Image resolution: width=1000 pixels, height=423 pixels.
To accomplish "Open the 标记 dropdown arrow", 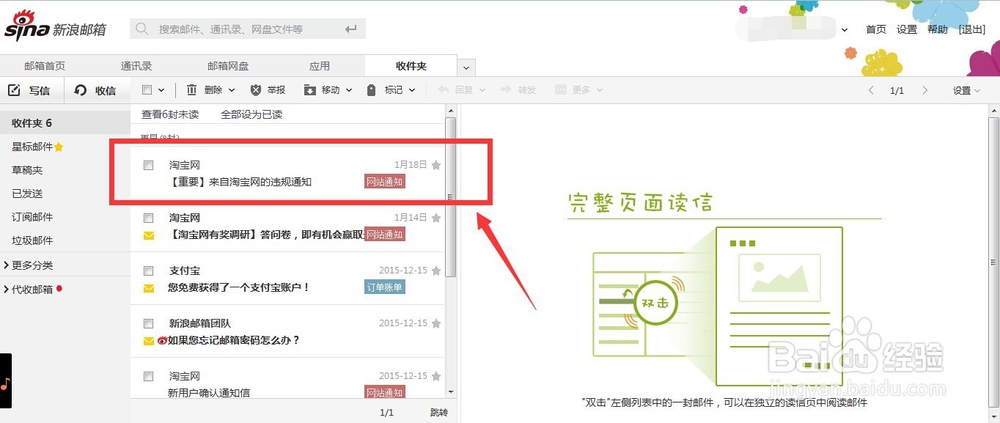I will (x=412, y=91).
